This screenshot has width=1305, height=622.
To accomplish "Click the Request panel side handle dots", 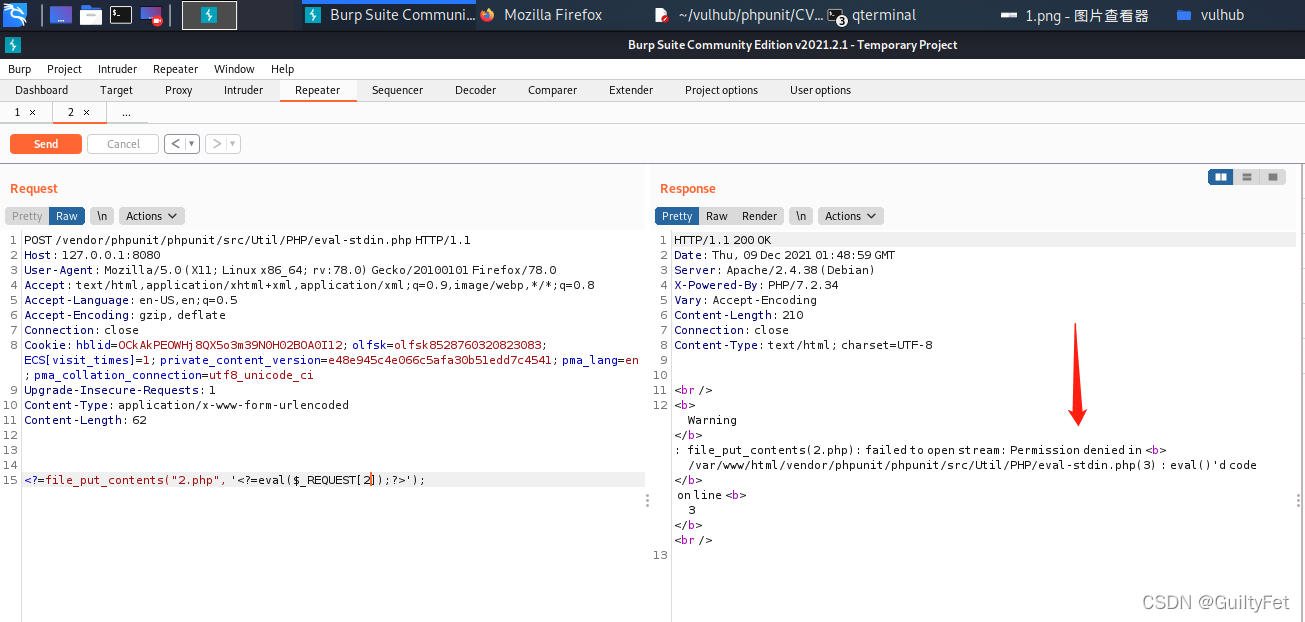I will pyautogui.click(x=648, y=500).
